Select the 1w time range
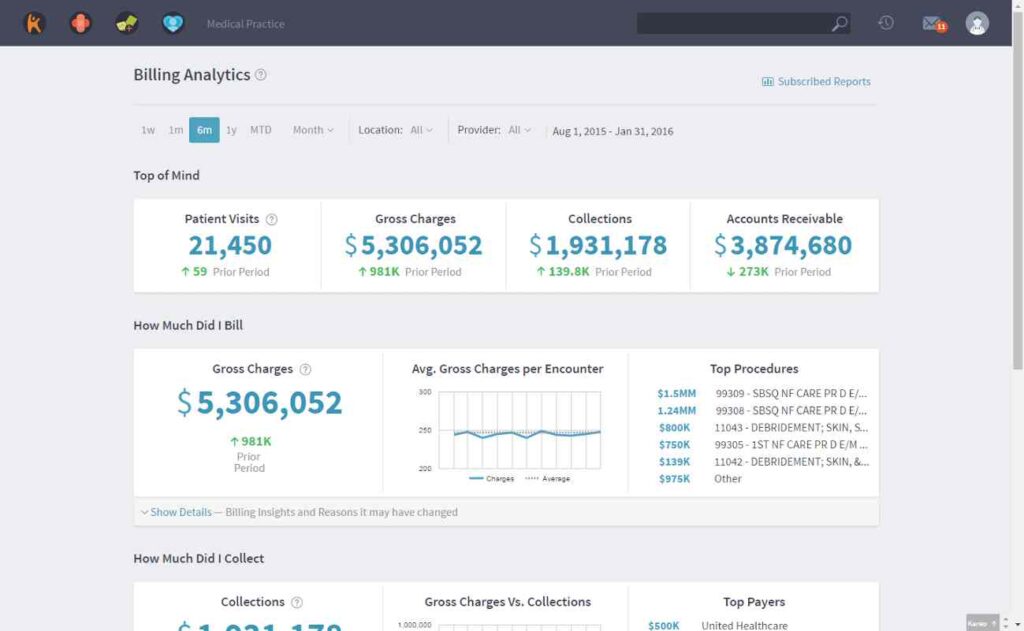Viewport: 1024px width, 631px height. point(148,130)
